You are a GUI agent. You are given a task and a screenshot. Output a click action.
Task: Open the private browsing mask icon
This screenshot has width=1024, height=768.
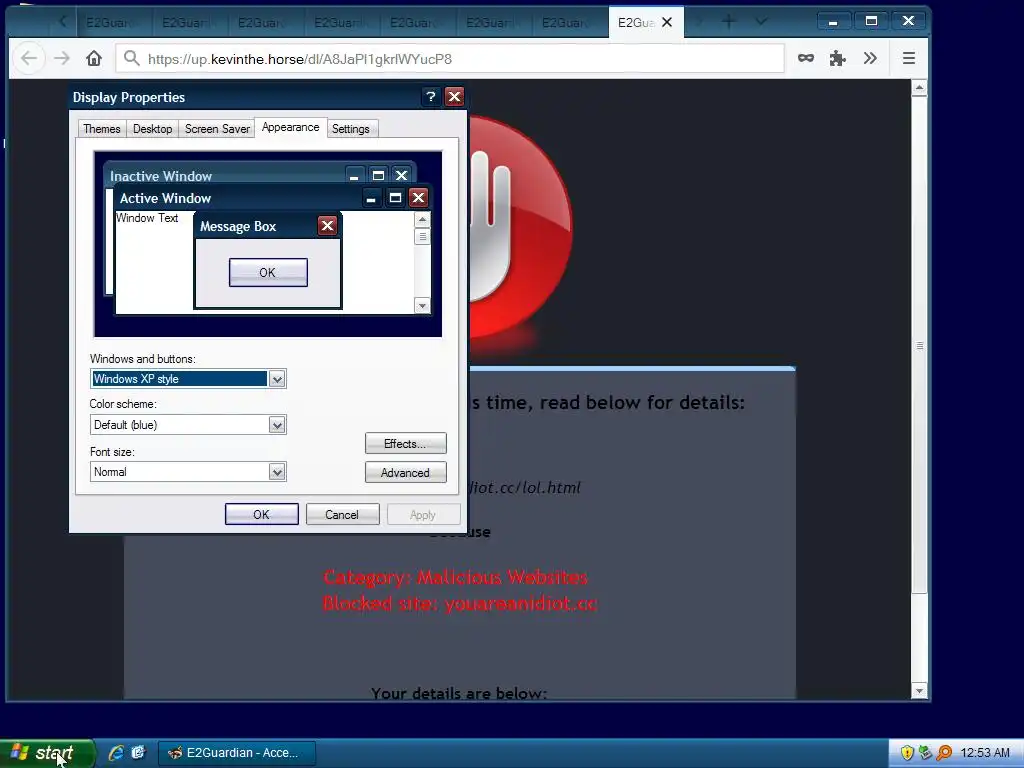[806, 58]
